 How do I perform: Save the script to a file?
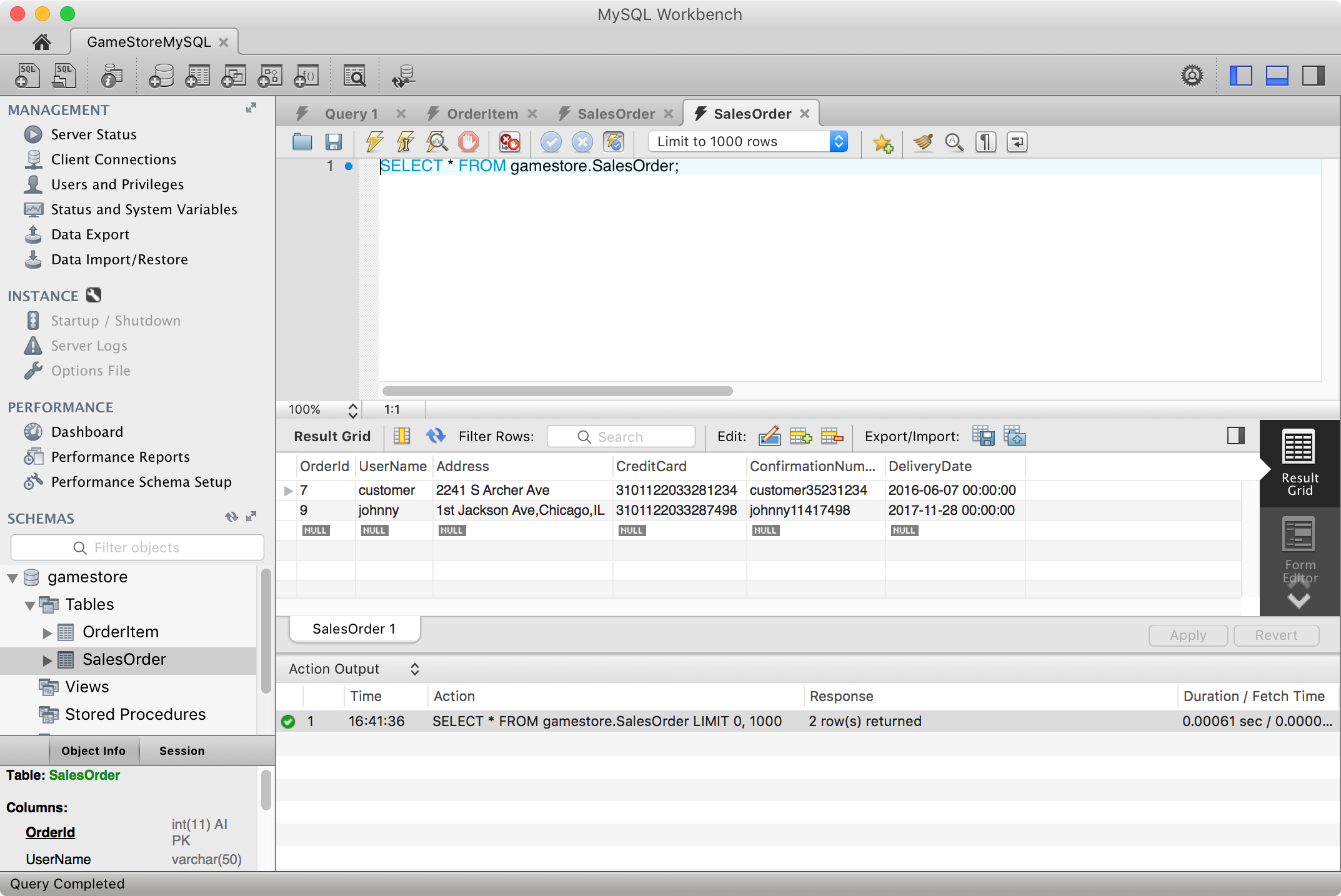point(334,142)
